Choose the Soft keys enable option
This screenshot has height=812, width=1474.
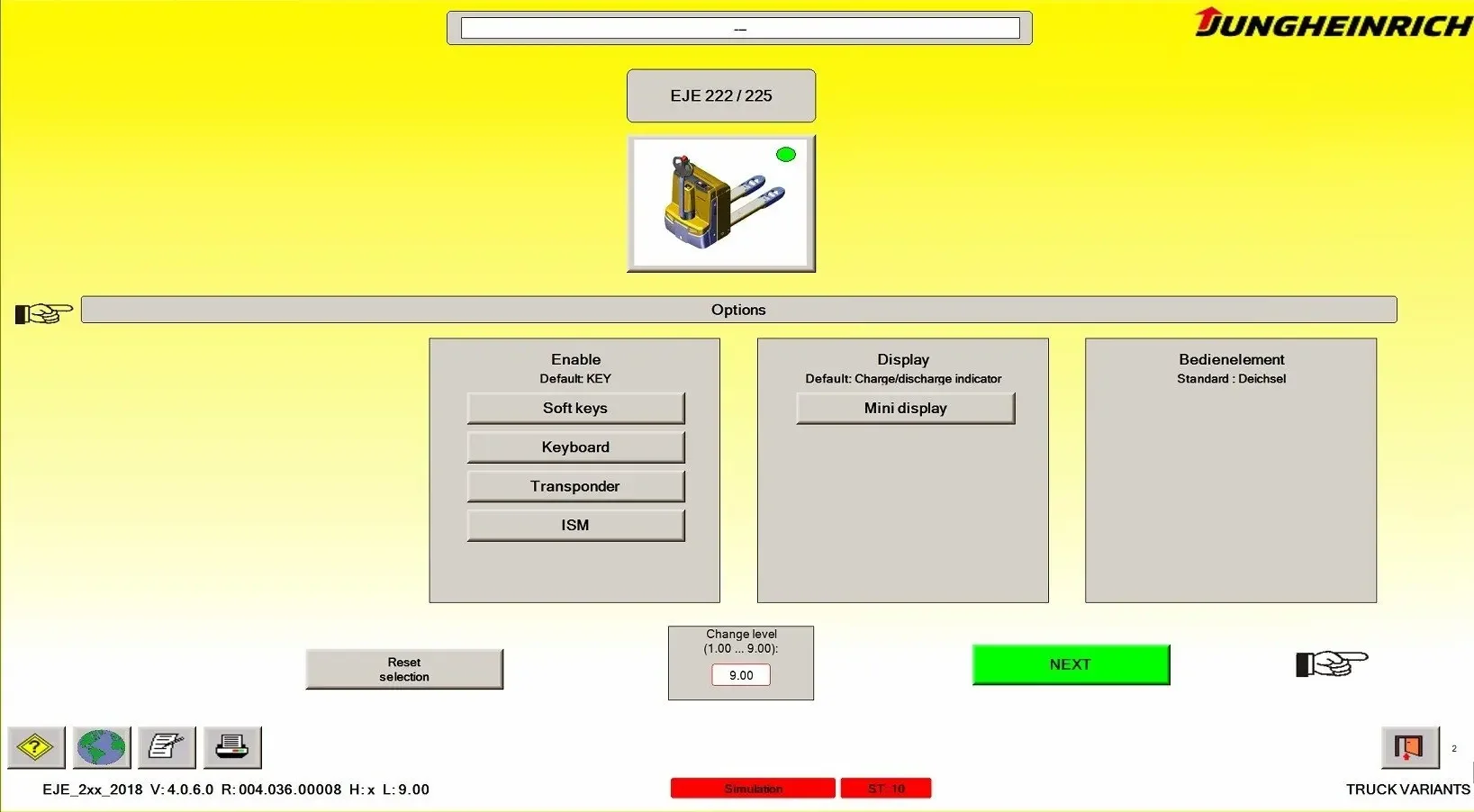coord(575,408)
